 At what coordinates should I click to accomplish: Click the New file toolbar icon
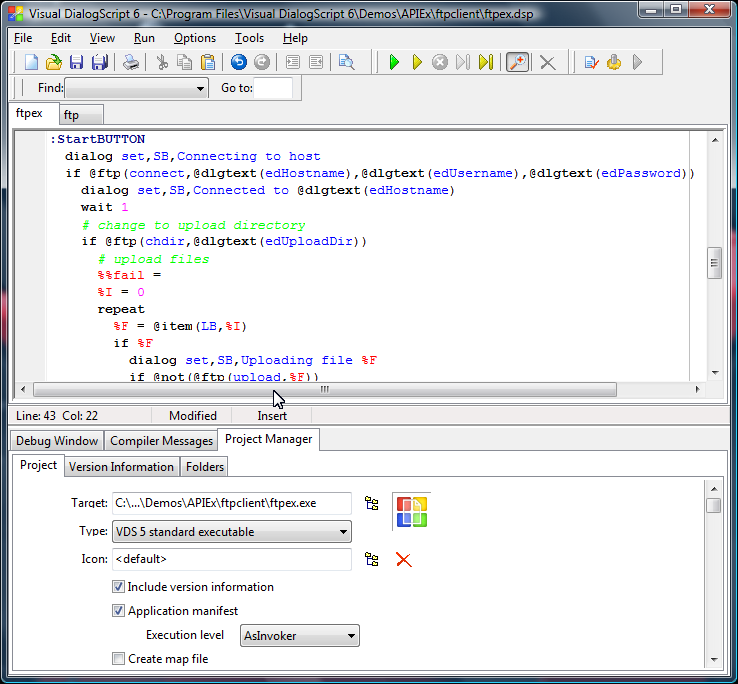point(32,63)
